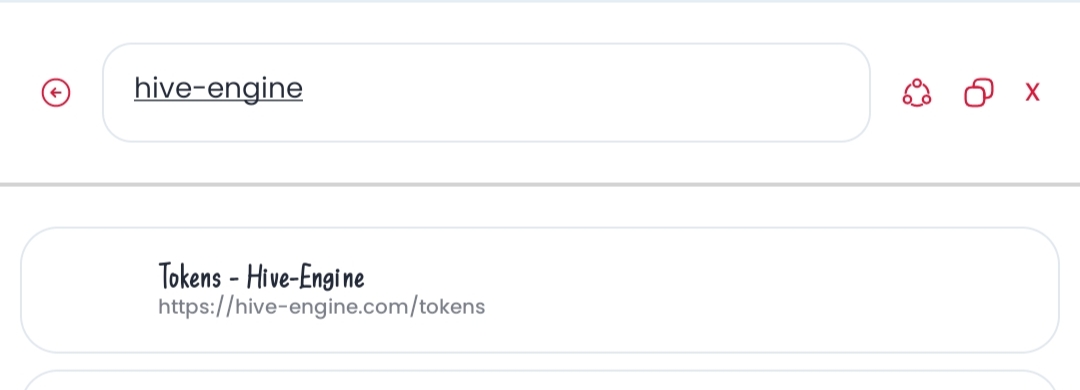Click empty space inside the search box
Image resolution: width=1080 pixels, height=390 pixels.
coord(585,92)
